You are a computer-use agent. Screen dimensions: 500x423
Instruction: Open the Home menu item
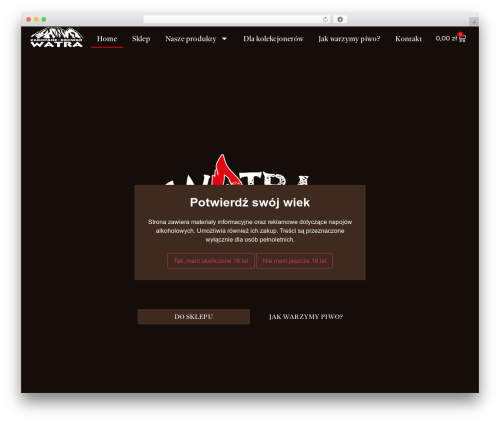pyautogui.click(x=107, y=39)
